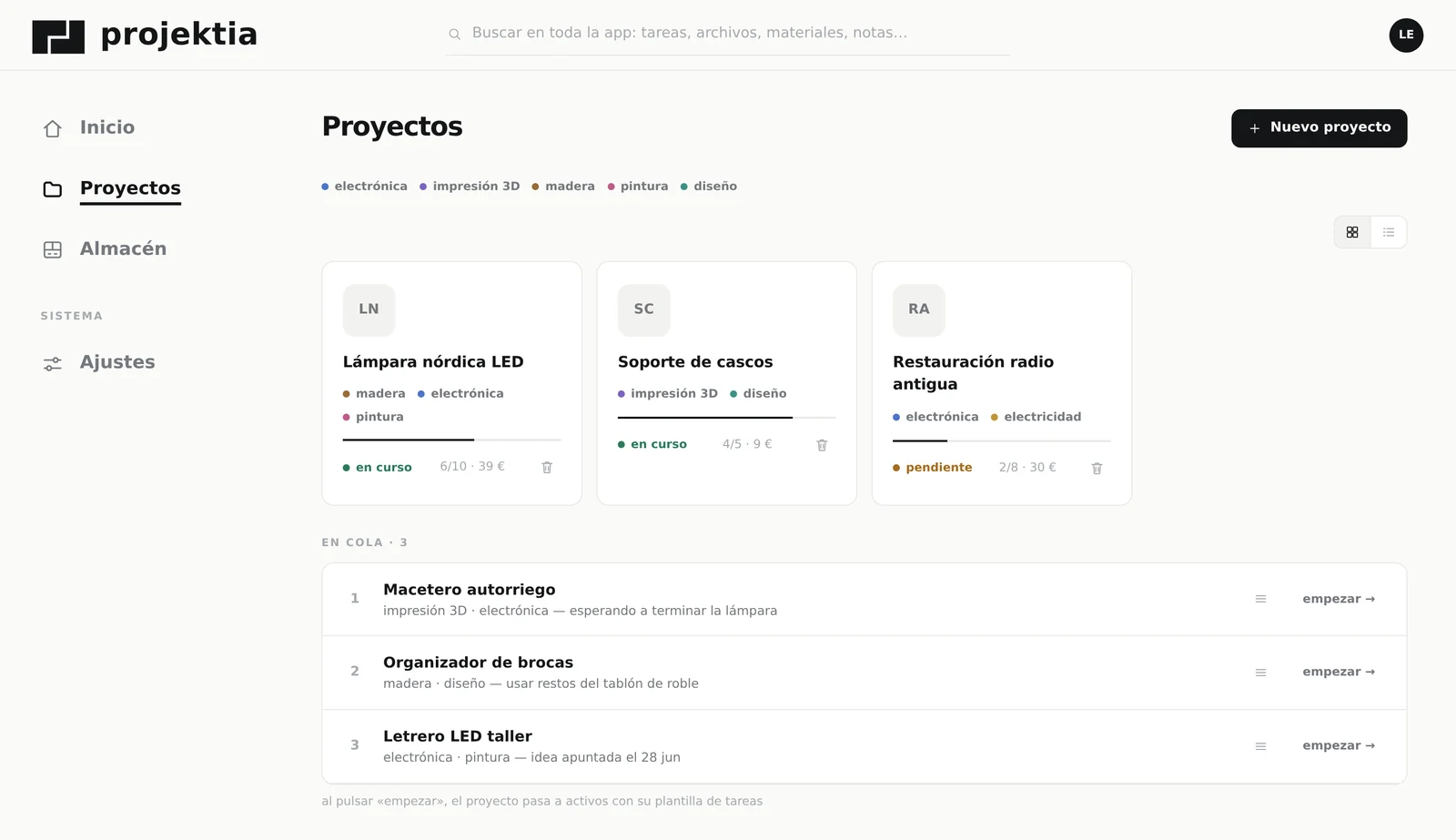The width and height of the screenshot is (1456, 840).
Task: Click the LN project badge
Action: (x=369, y=309)
